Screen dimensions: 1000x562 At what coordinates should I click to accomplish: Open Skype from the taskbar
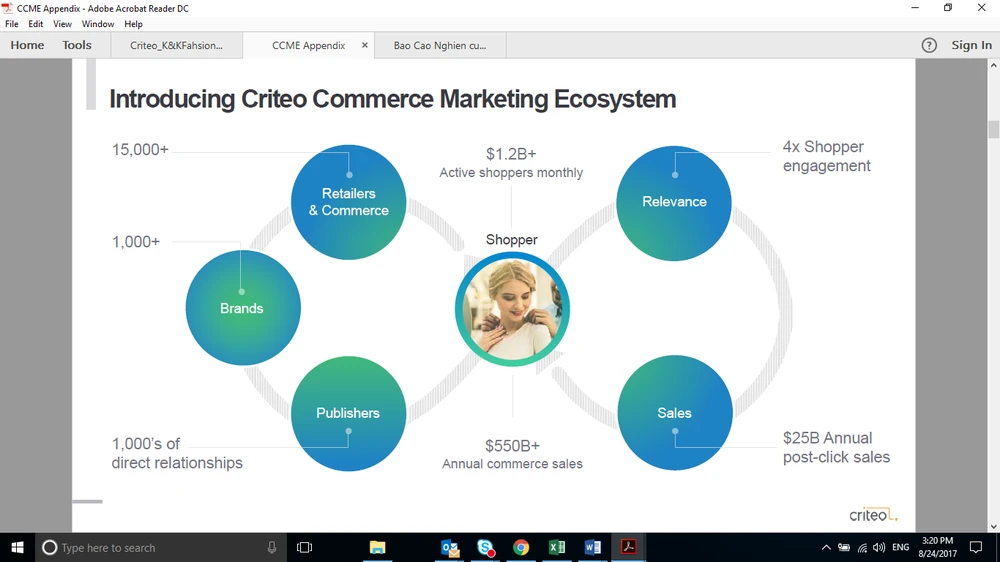pyautogui.click(x=486, y=548)
